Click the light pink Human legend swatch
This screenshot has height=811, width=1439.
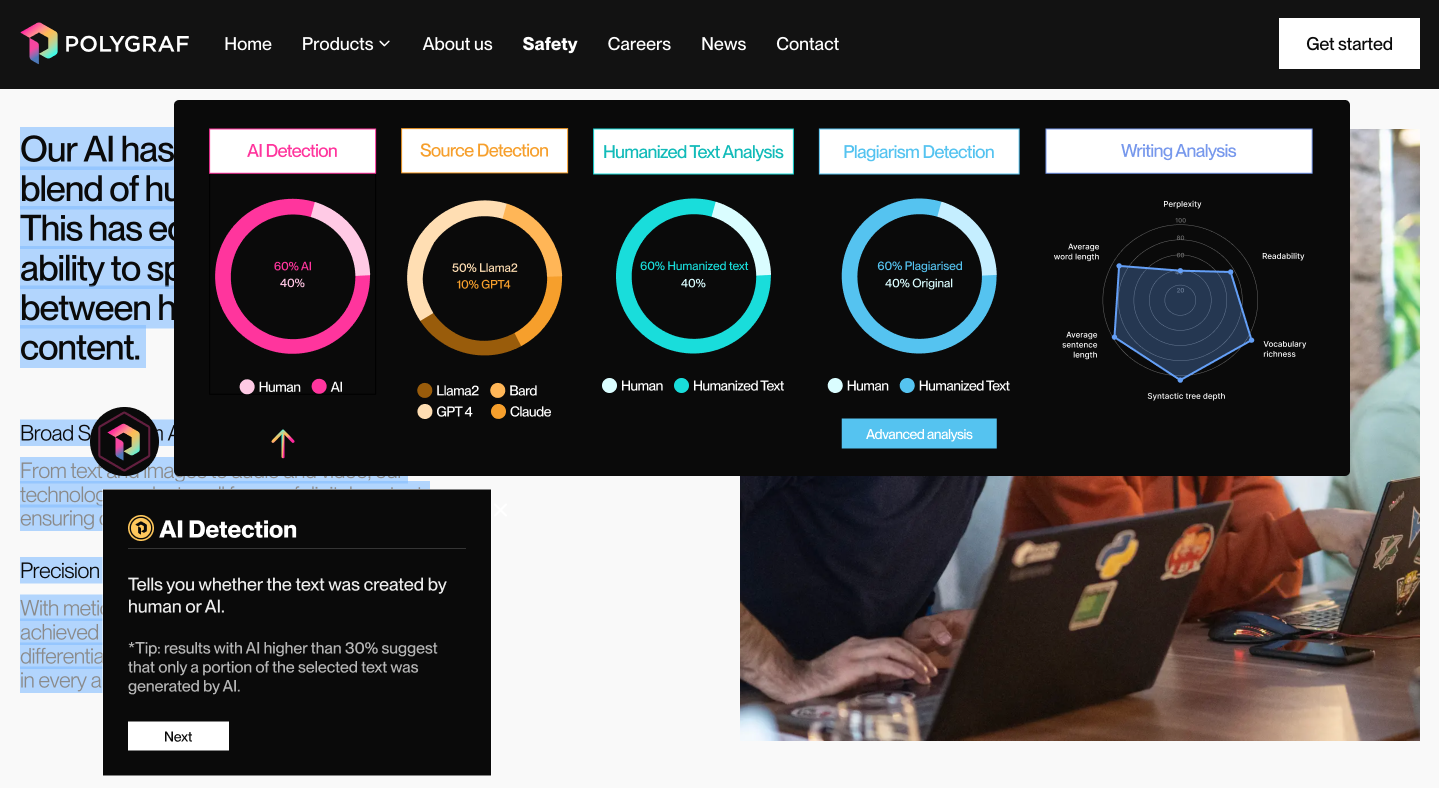[x=247, y=387]
